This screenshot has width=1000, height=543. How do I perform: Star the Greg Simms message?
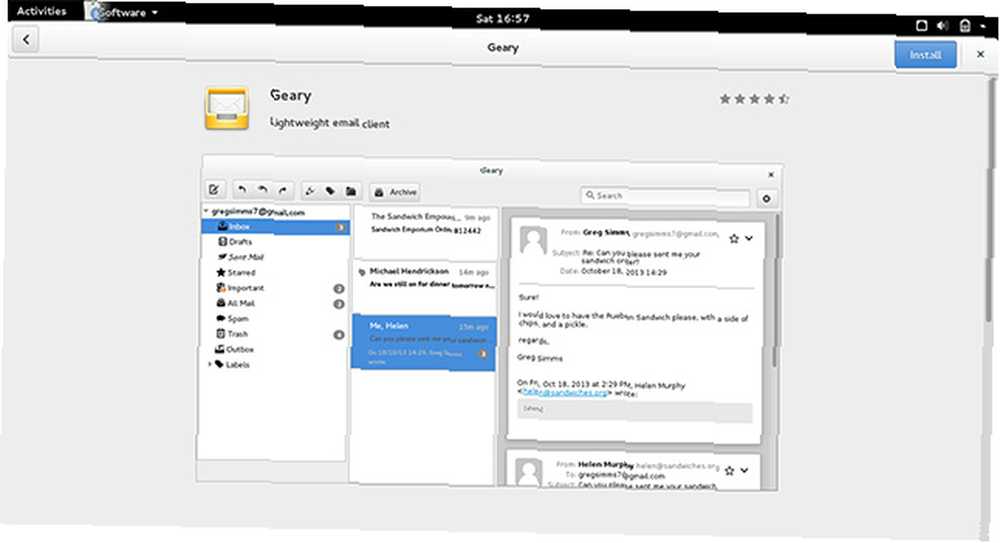734,239
